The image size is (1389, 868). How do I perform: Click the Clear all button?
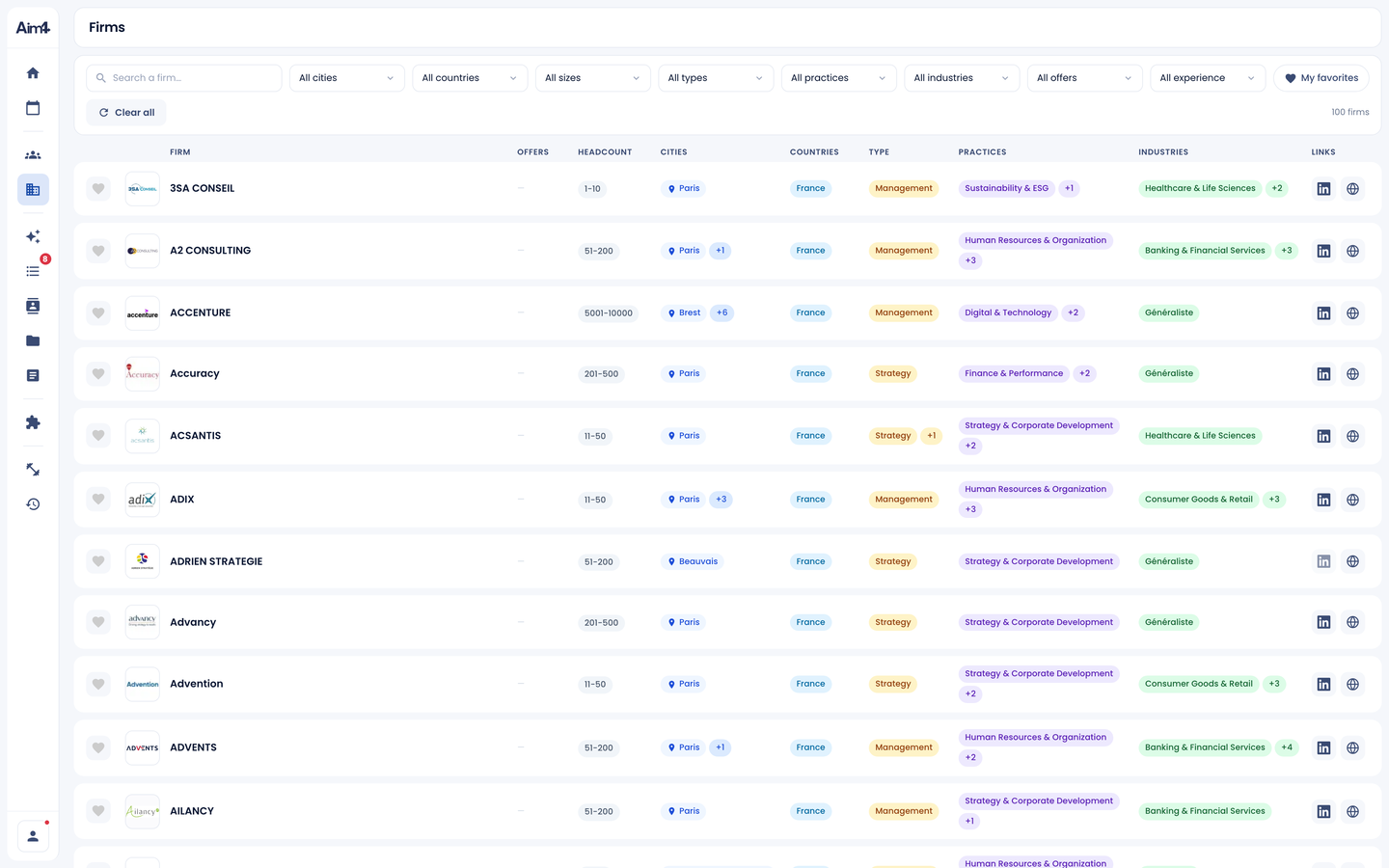click(x=126, y=113)
